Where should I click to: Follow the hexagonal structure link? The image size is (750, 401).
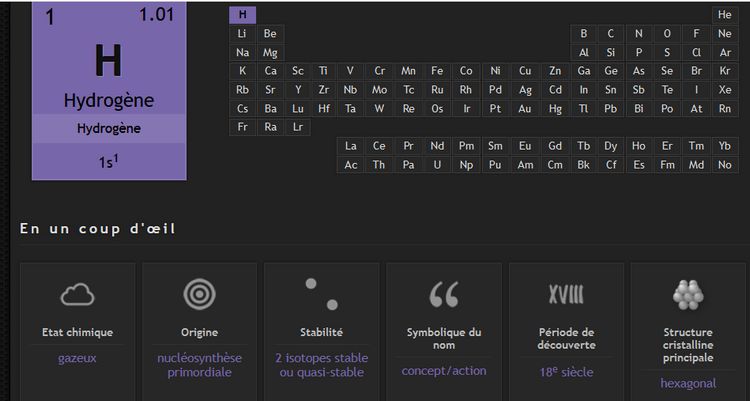(688, 383)
